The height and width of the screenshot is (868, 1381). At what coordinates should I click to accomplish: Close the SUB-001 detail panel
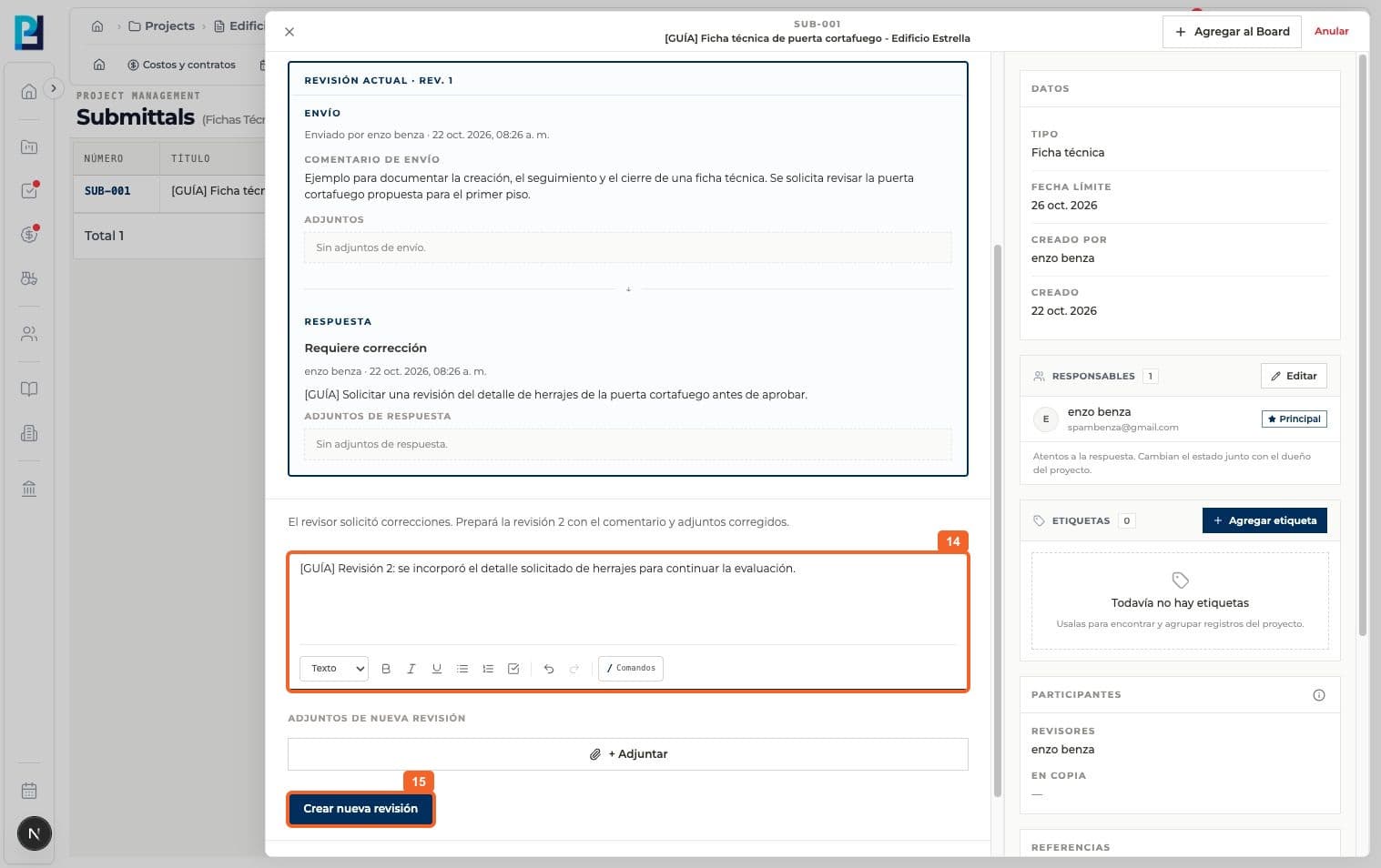pos(289,32)
